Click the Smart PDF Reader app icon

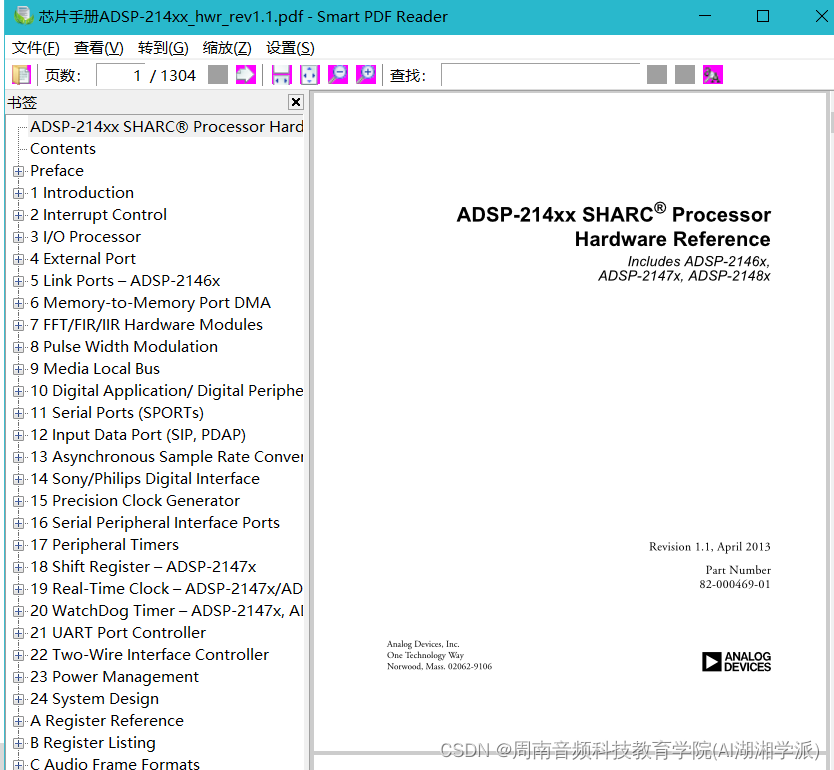pos(23,16)
